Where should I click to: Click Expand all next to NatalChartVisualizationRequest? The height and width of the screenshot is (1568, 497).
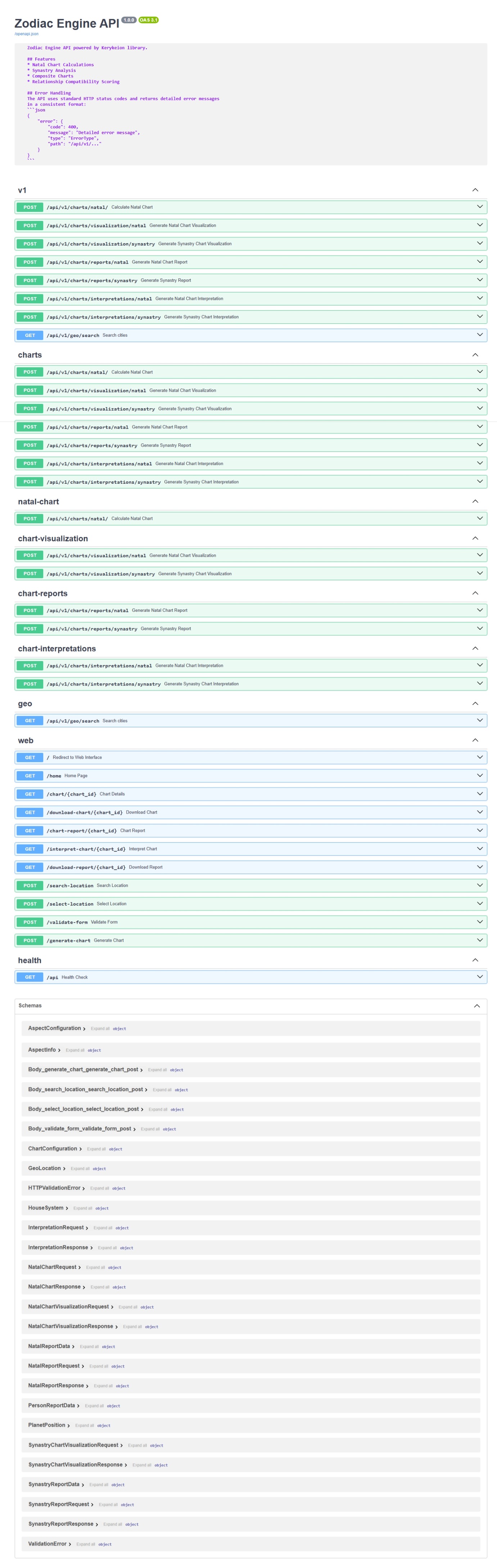[128, 1307]
